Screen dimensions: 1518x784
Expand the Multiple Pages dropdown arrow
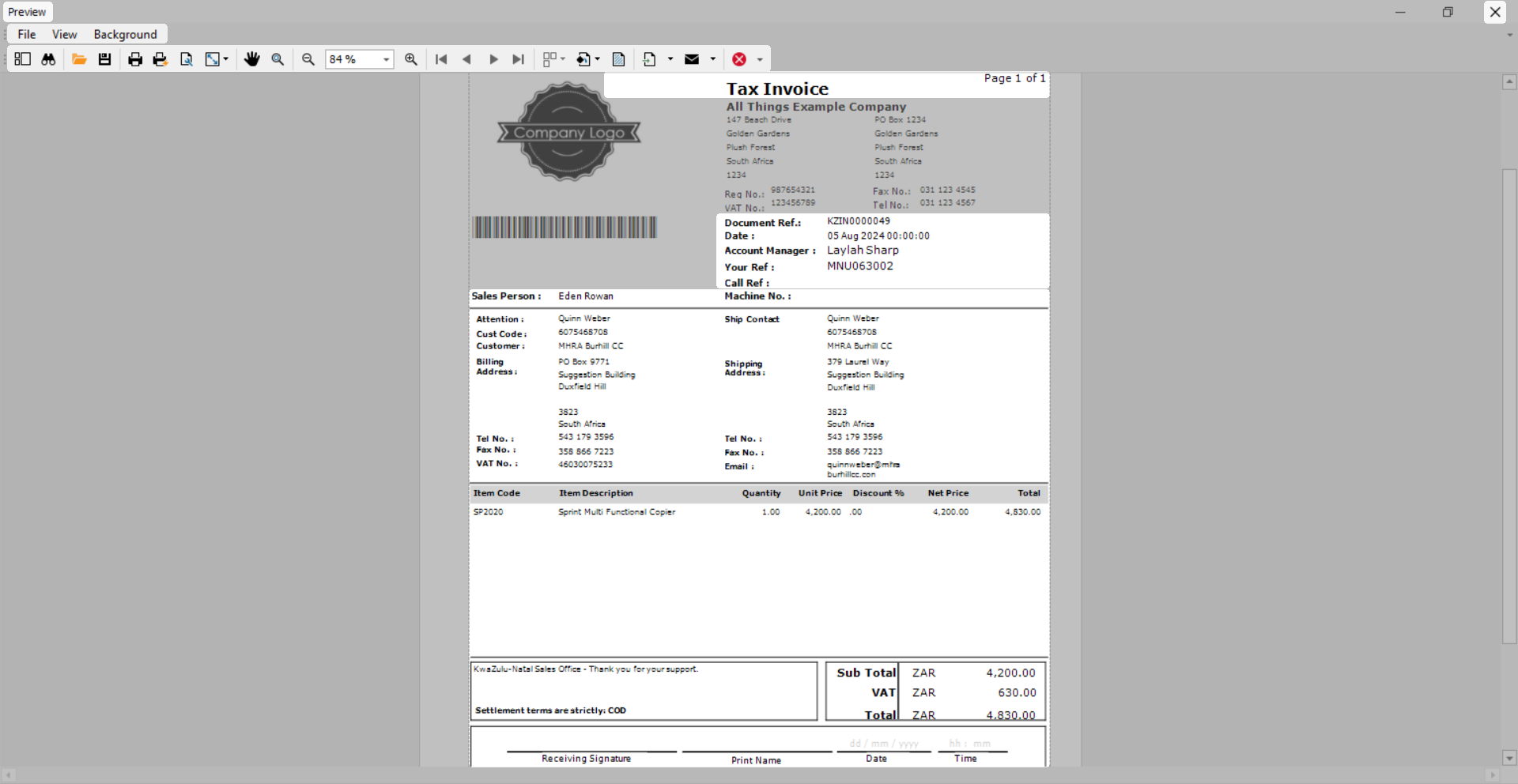563,59
